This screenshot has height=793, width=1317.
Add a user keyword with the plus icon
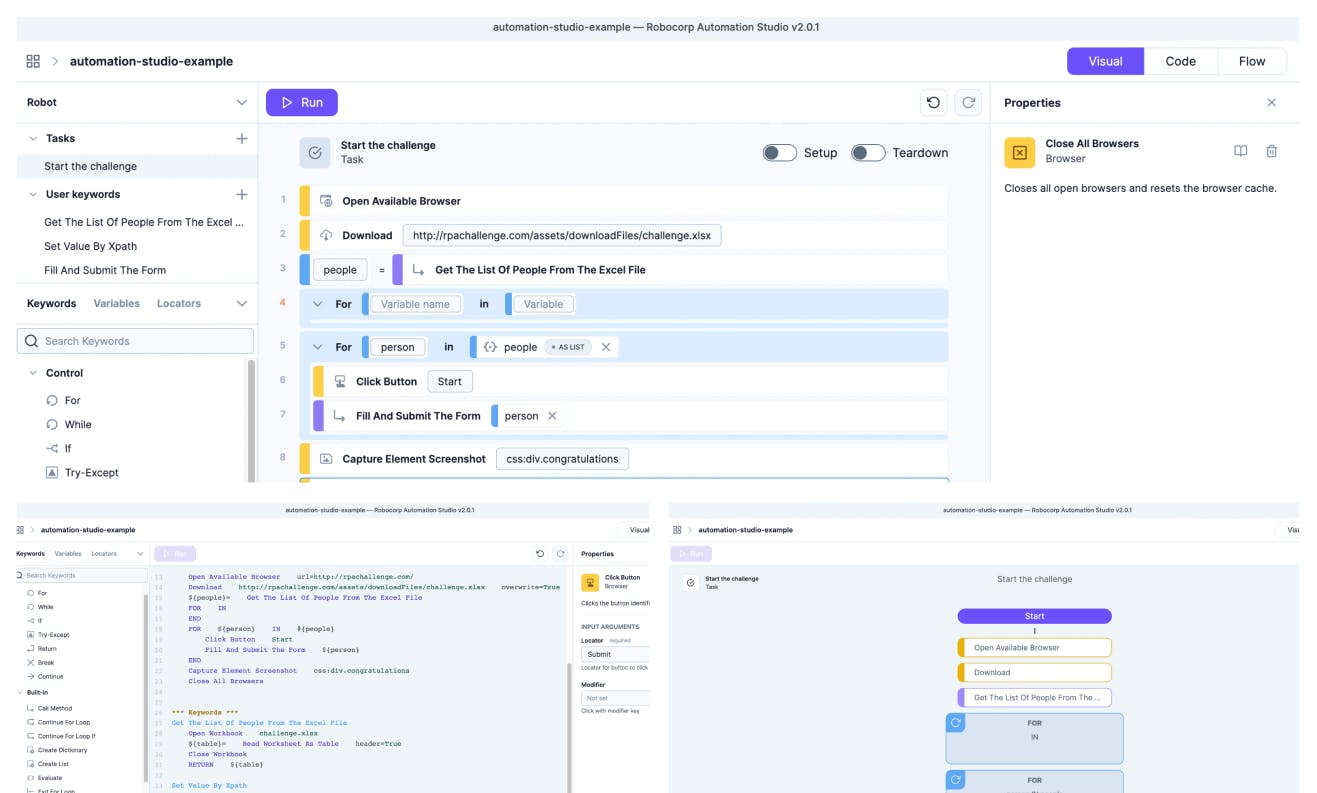point(241,194)
